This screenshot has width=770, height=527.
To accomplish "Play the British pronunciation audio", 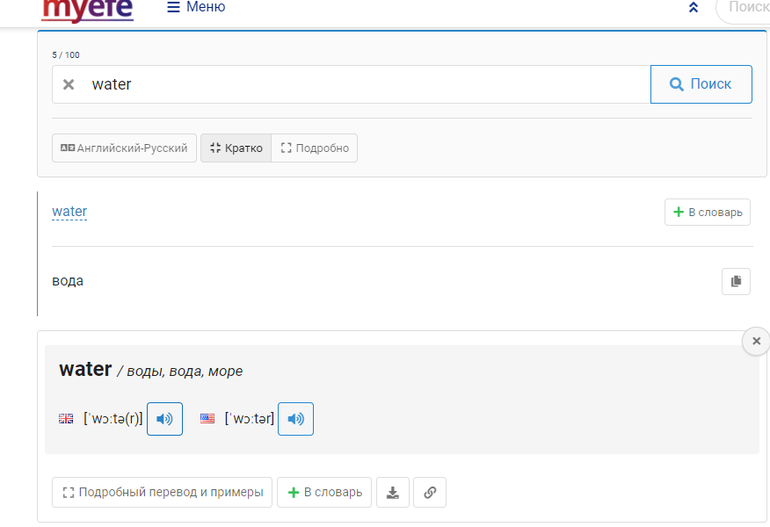I will pos(165,419).
